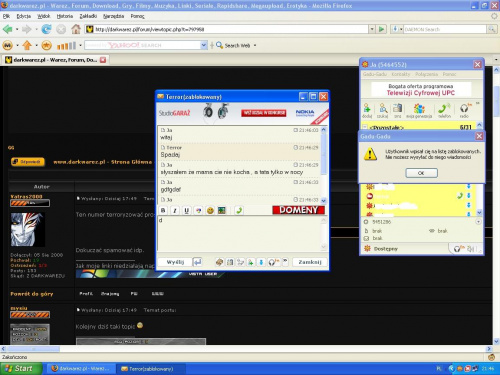
Task: Click the szukaj search contact icon
Action: tap(383, 110)
